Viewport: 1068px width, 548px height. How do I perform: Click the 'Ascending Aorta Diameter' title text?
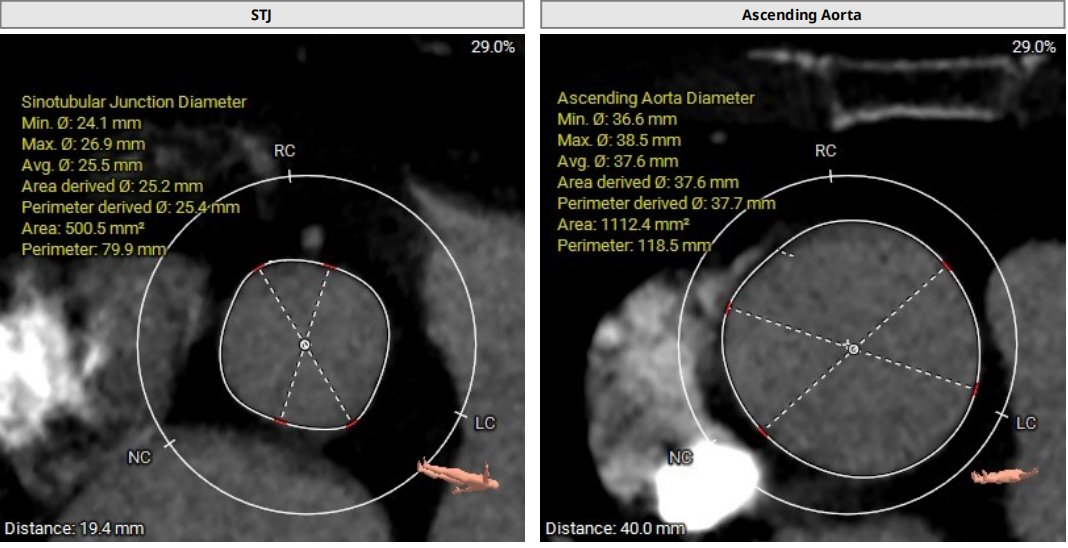(x=656, y=98)
